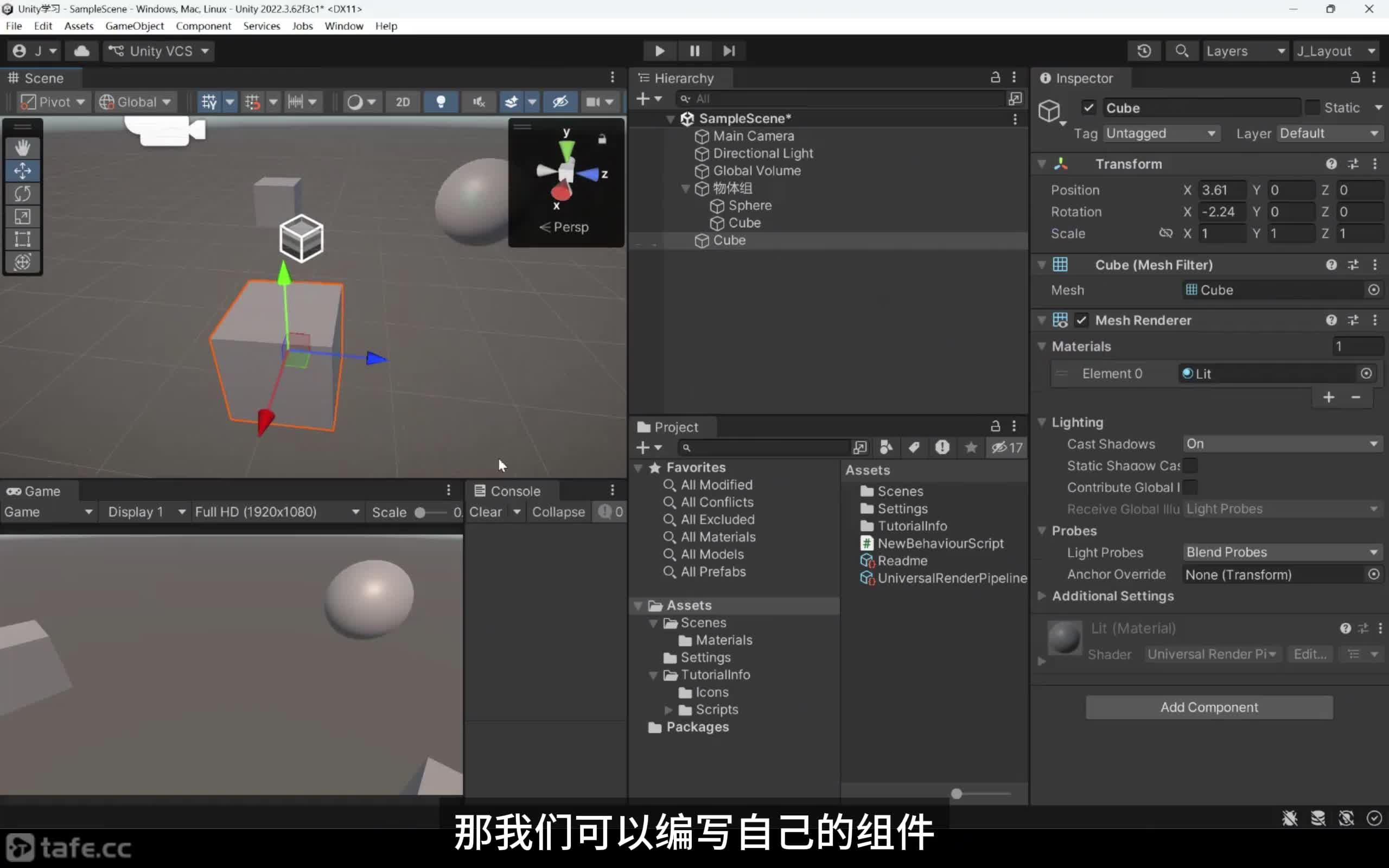Toggle Scene effects (skybox, fog)
Viewport: 1389px width, 868px height.
pyautogui.click(x=511, y=102)
